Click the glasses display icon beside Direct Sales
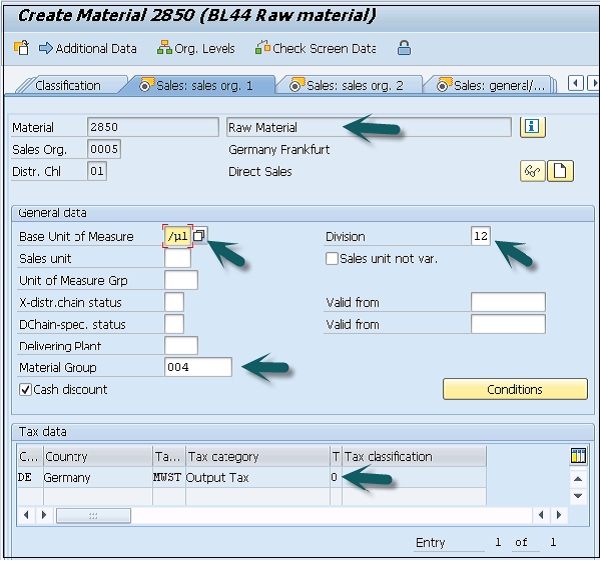The width and height of the screenshot is (600, 561). [532, 171]
